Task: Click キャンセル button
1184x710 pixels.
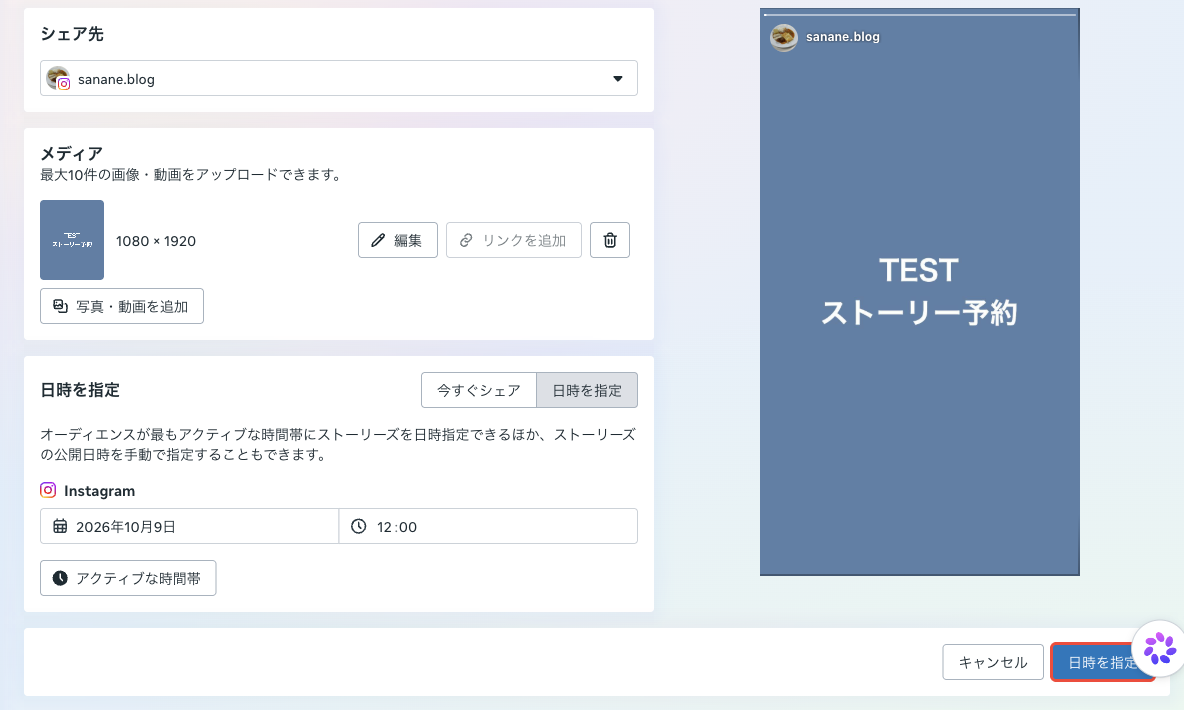Action: [993, 662]
